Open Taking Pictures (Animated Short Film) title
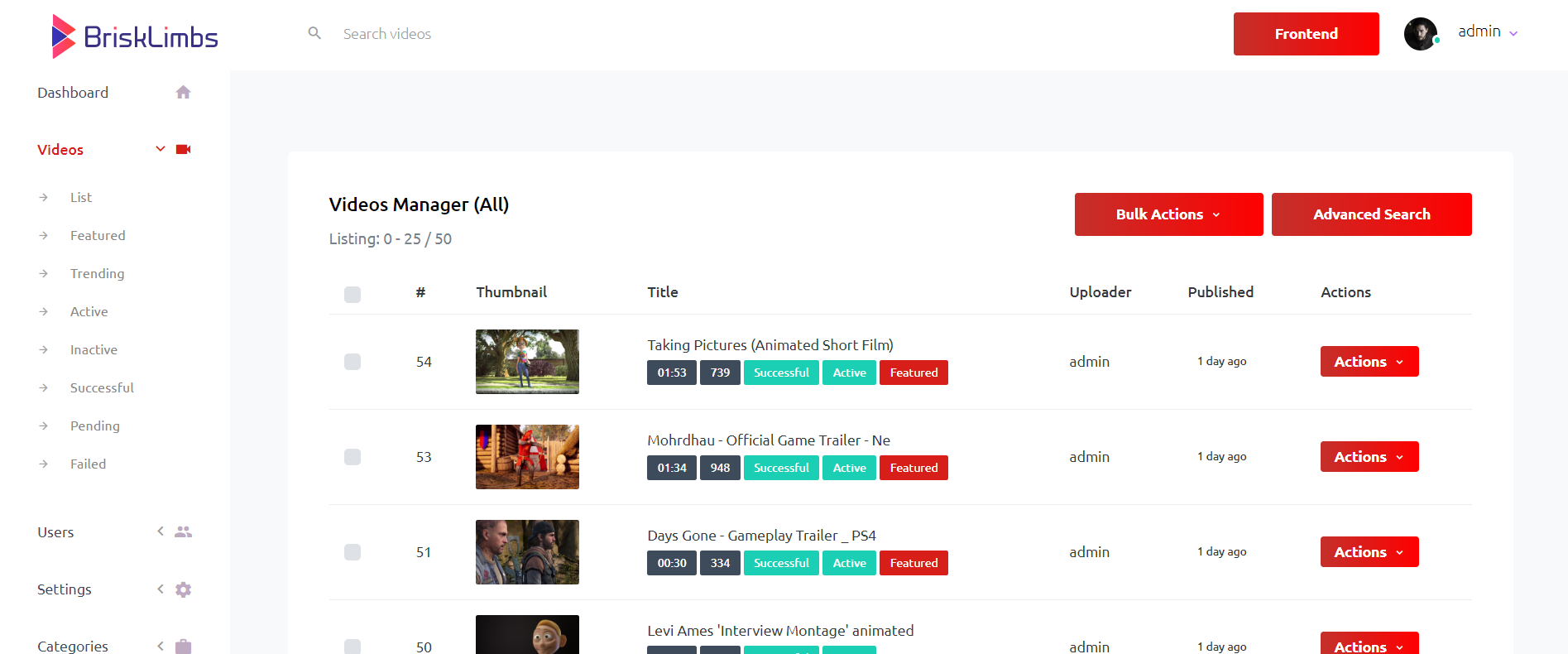Viewport: 1568px width, 654px height. pos(770,345)
